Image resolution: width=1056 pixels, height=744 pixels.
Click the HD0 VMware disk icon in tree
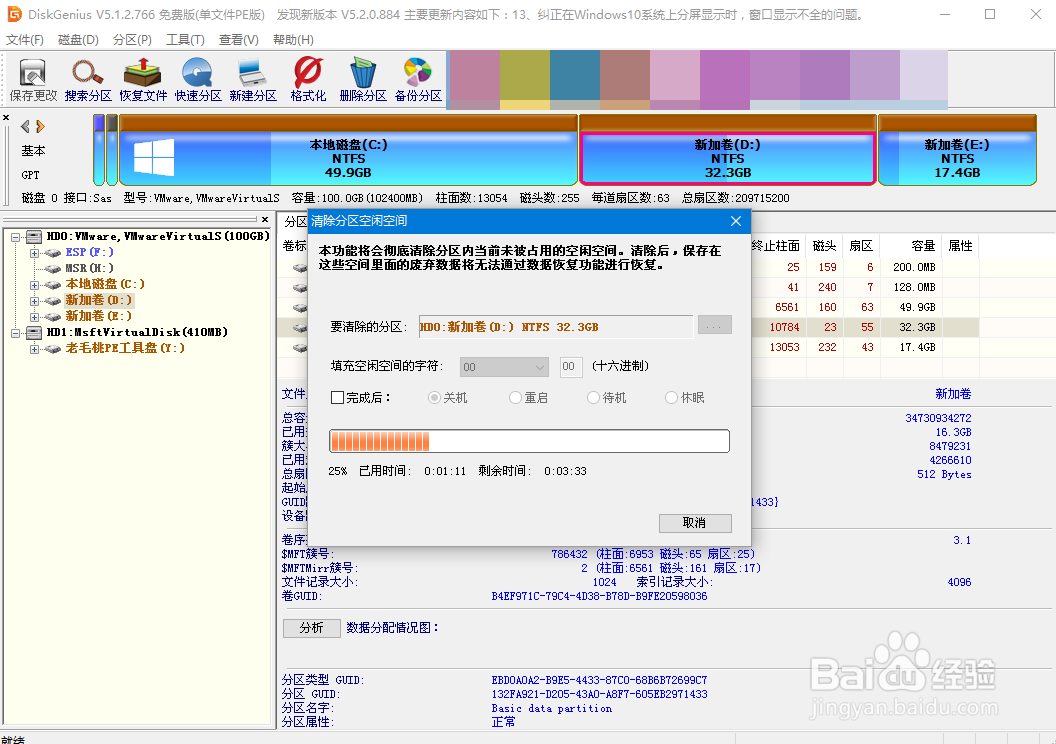pyautogui.click(x=34, y=237)
